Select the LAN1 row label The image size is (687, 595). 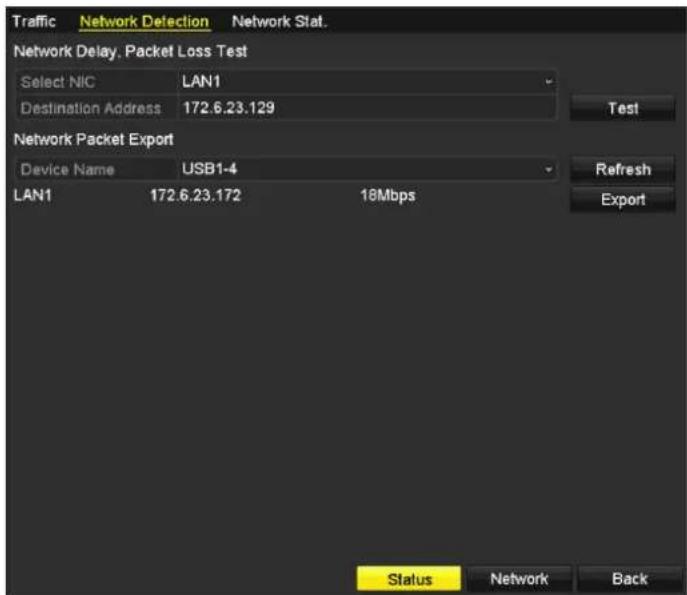tap(33, 195)
